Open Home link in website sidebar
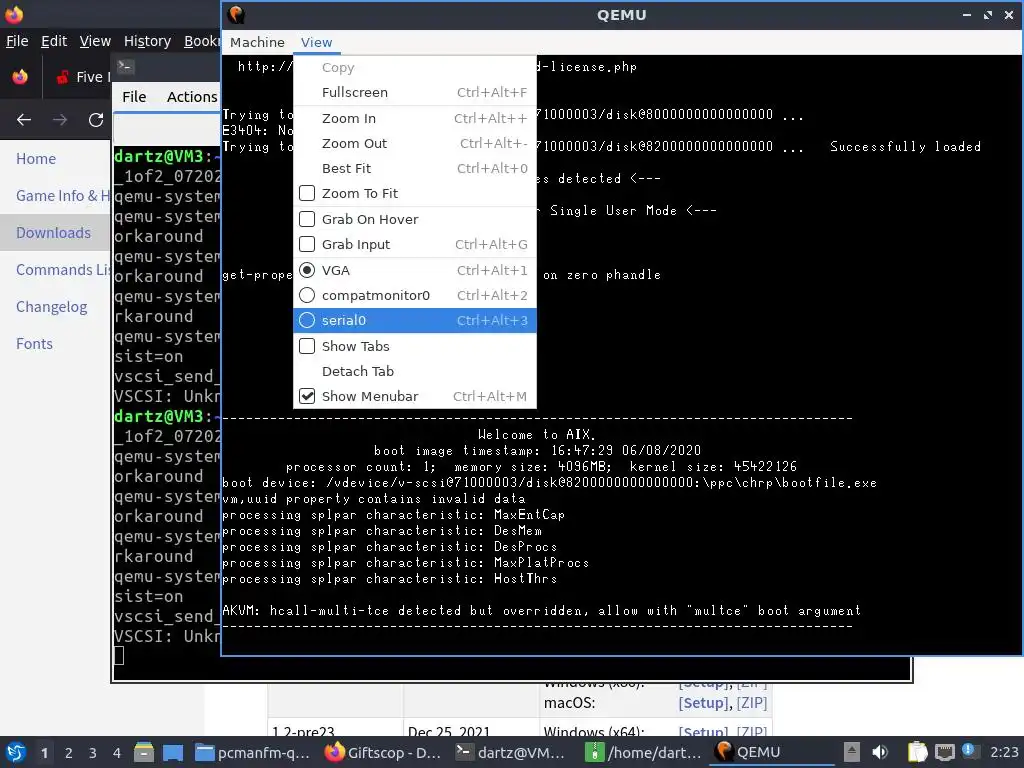This screenshot has height=768, width=1024. tap(36, 159)
